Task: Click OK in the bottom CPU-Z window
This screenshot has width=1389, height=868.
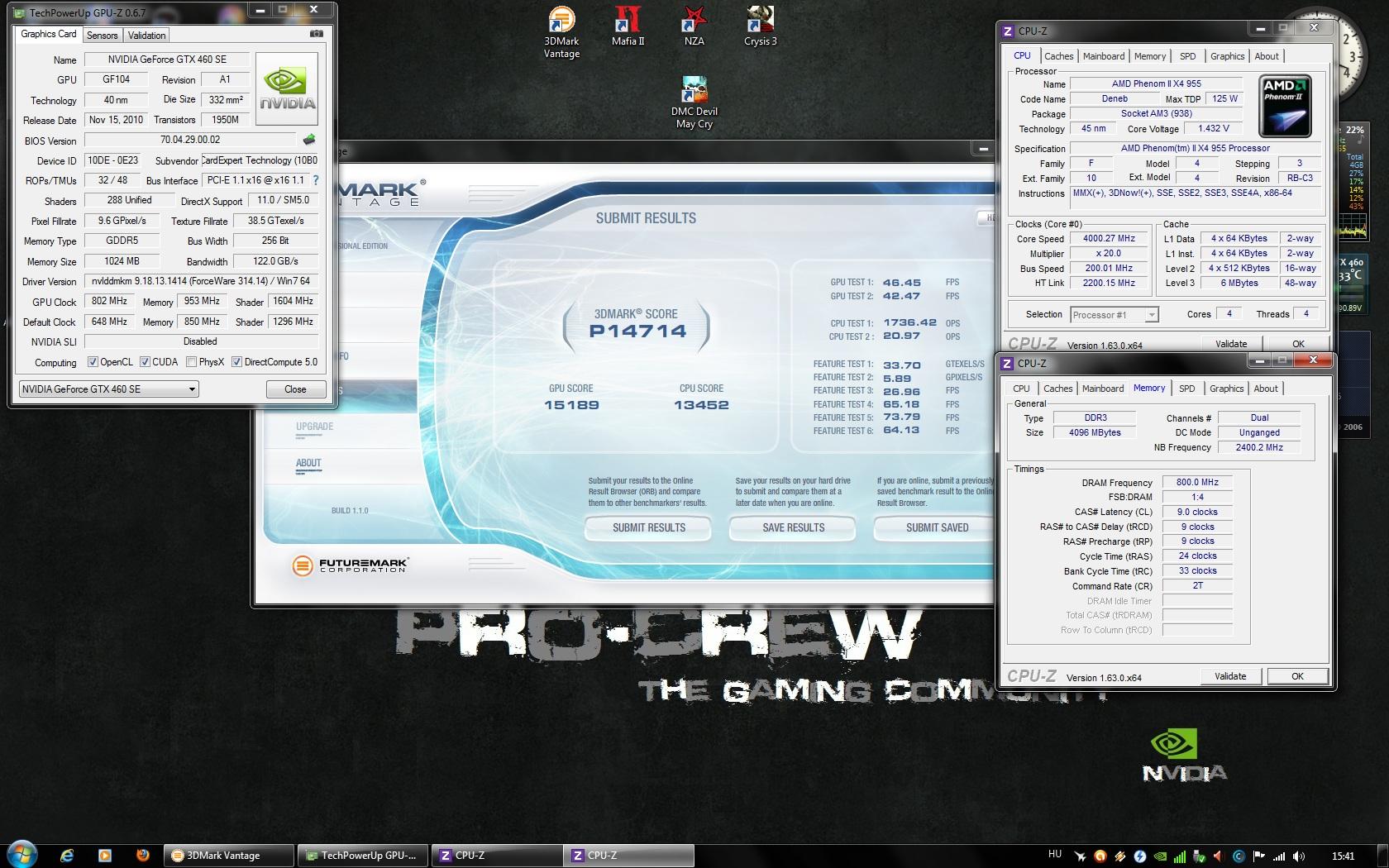Action: 1297,676
